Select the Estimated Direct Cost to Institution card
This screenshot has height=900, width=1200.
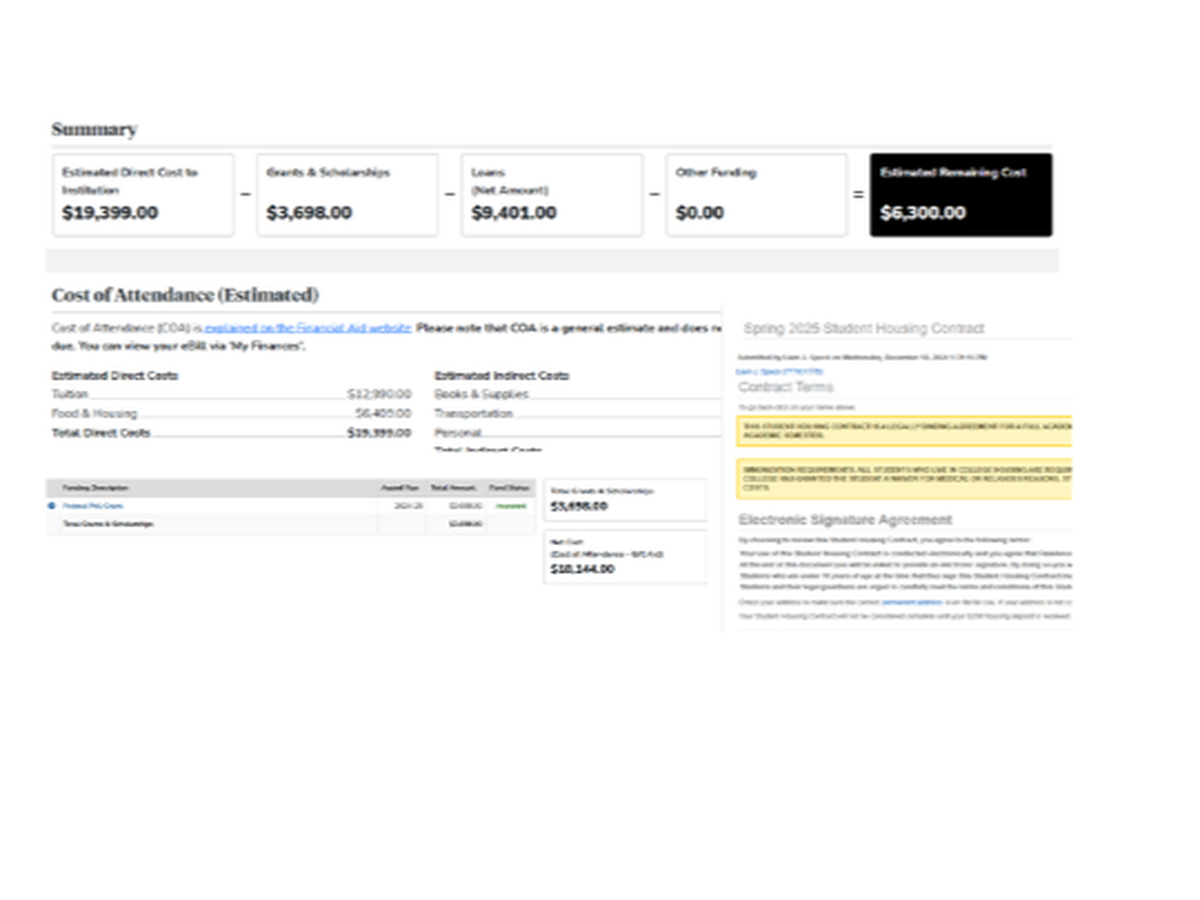[x=143, y=195]
